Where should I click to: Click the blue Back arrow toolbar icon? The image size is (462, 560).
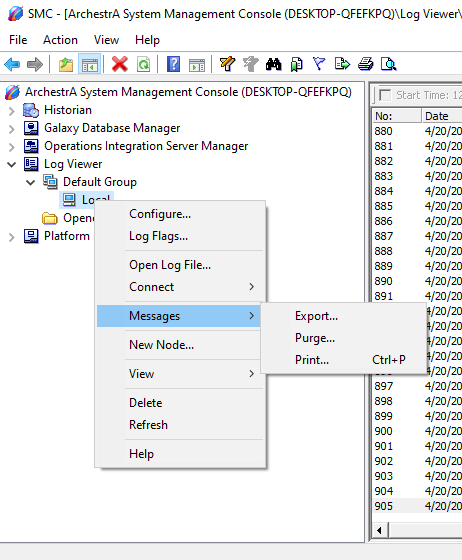(12, 65)
